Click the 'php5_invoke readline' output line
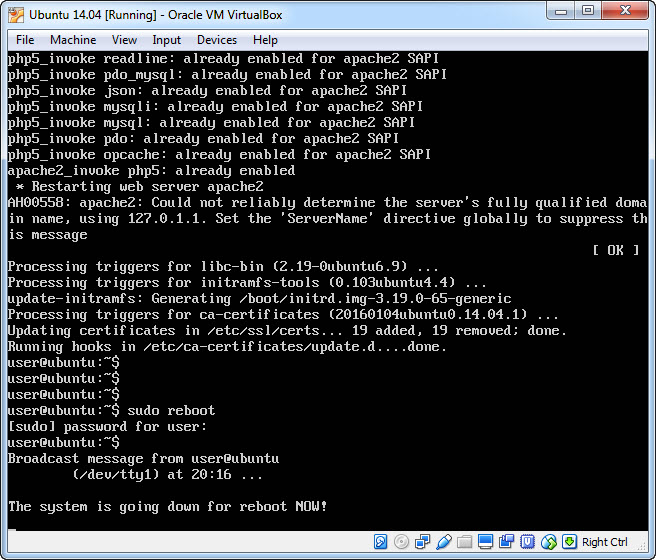 pyautogui.click(x=223, y=59)
